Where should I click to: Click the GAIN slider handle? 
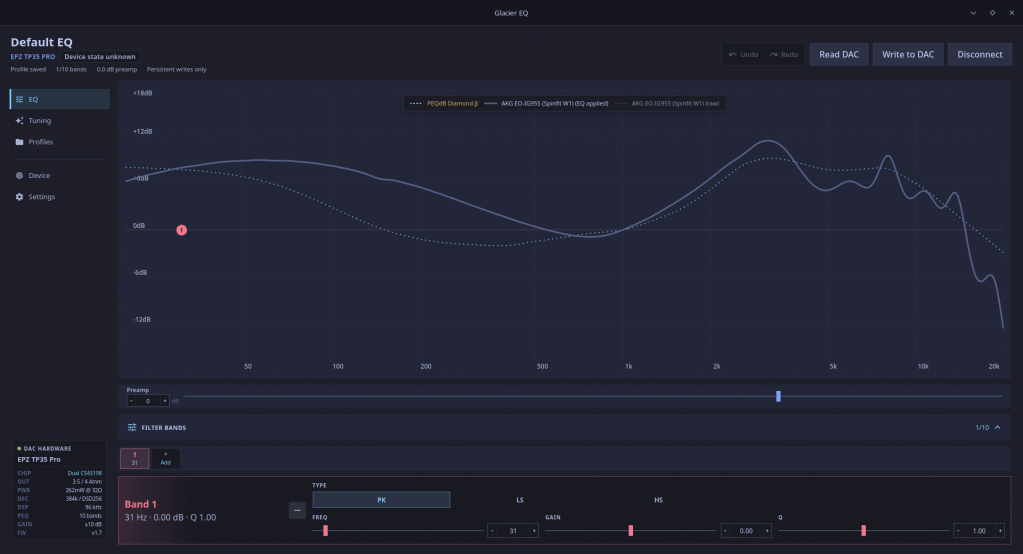[631, 531]
